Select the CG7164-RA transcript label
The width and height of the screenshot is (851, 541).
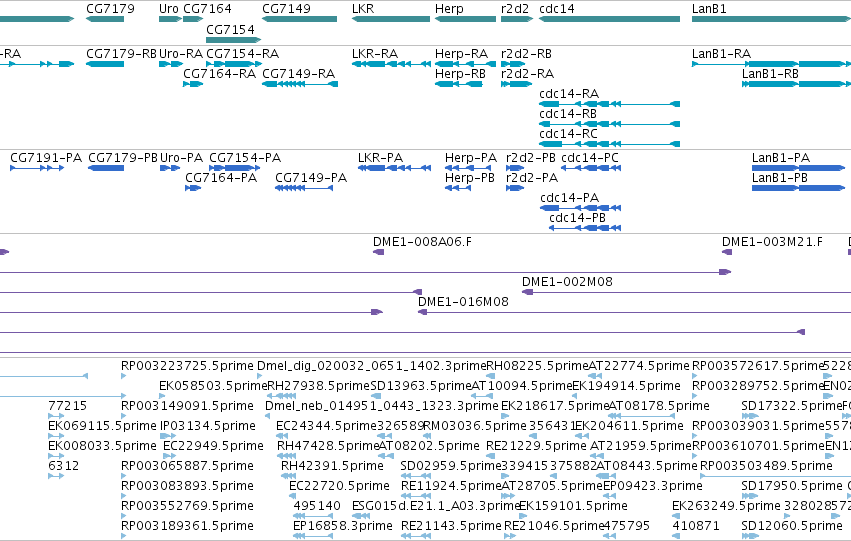click(219, 74)
